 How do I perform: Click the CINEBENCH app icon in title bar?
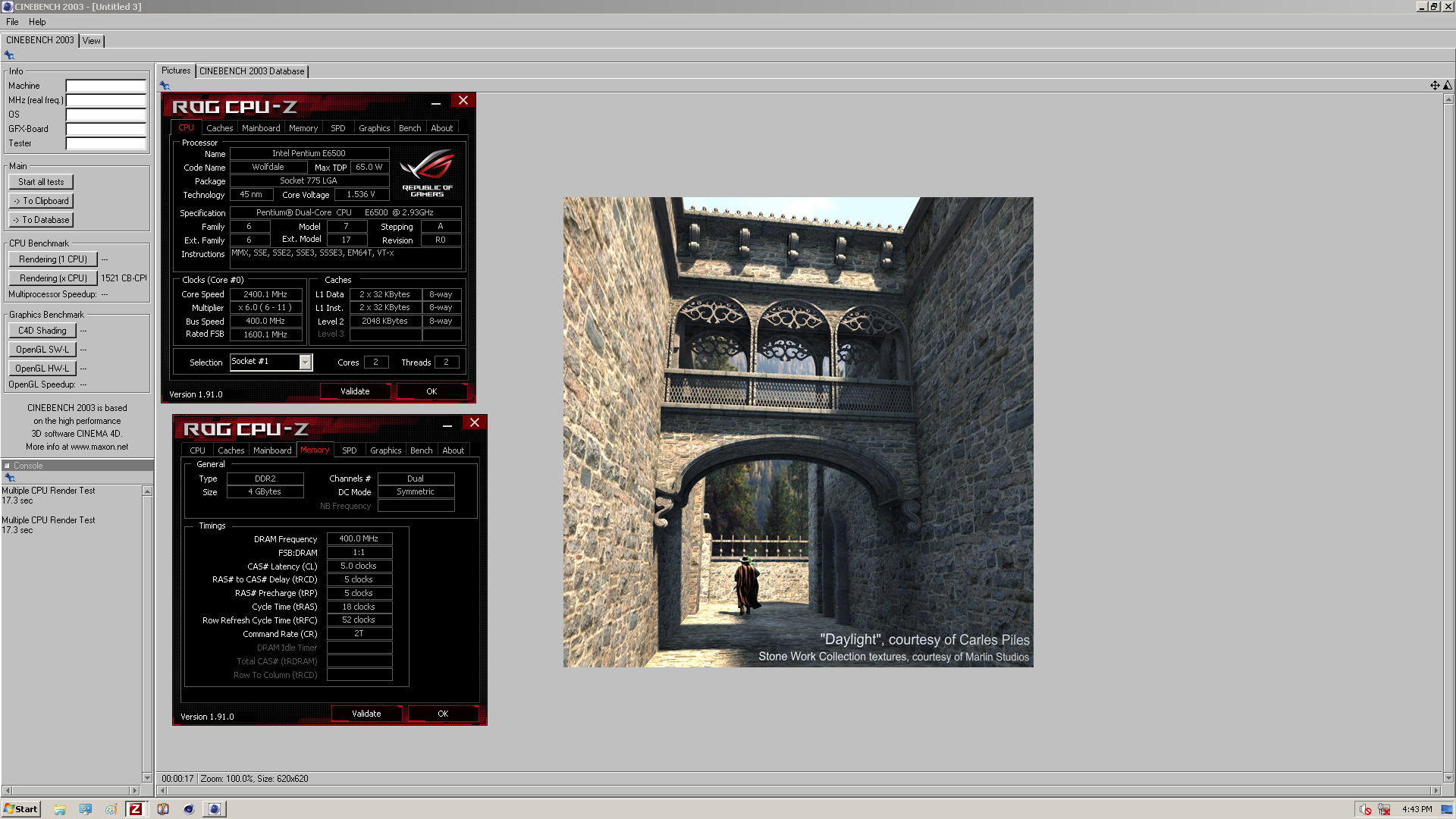(x=7, y=7)
